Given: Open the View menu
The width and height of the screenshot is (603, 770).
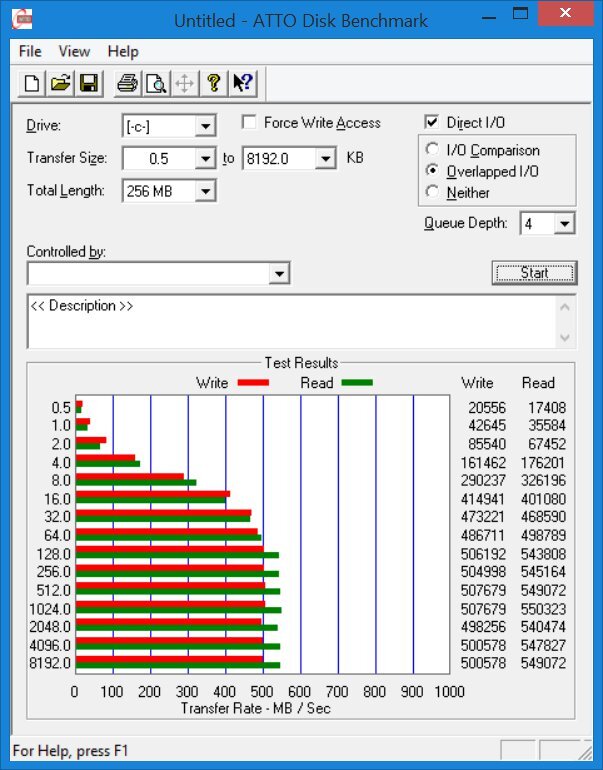Looking at the screenshot, I should tap(74, 52).
